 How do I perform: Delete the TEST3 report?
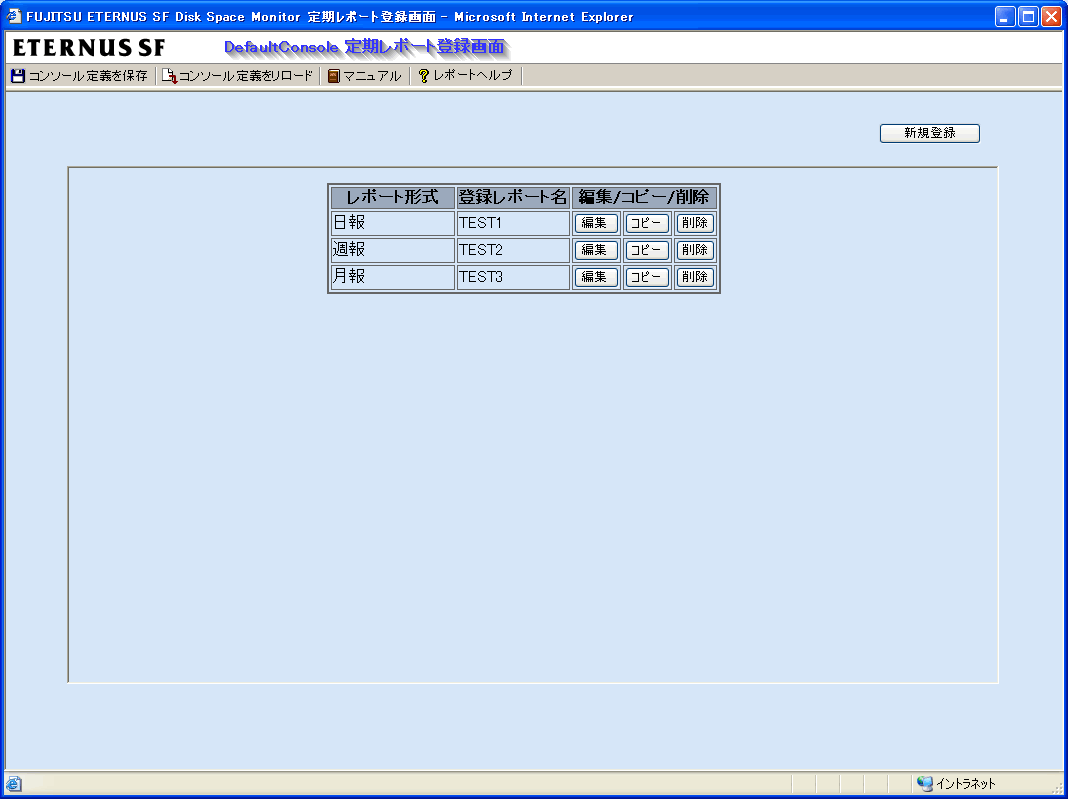coord(695,277)
